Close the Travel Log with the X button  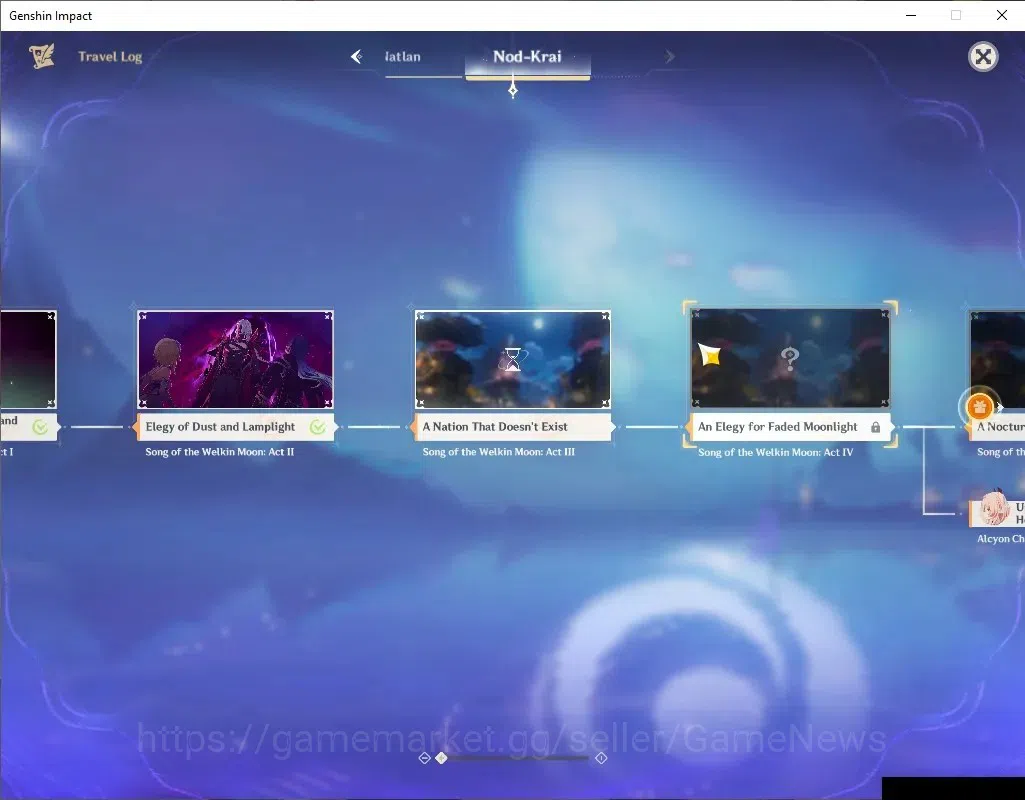pos(983,57)
